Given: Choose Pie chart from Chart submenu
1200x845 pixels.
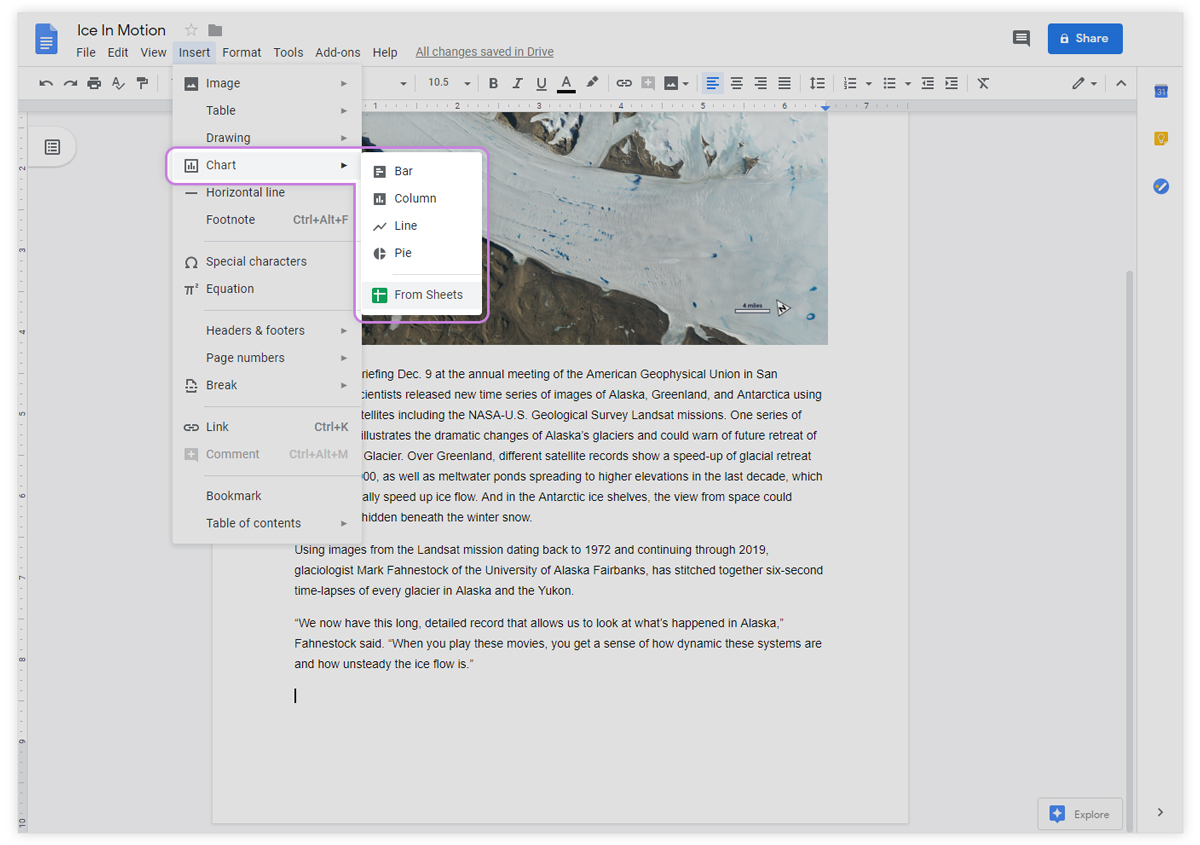Looking at the screenshot, I should point(421,253).
